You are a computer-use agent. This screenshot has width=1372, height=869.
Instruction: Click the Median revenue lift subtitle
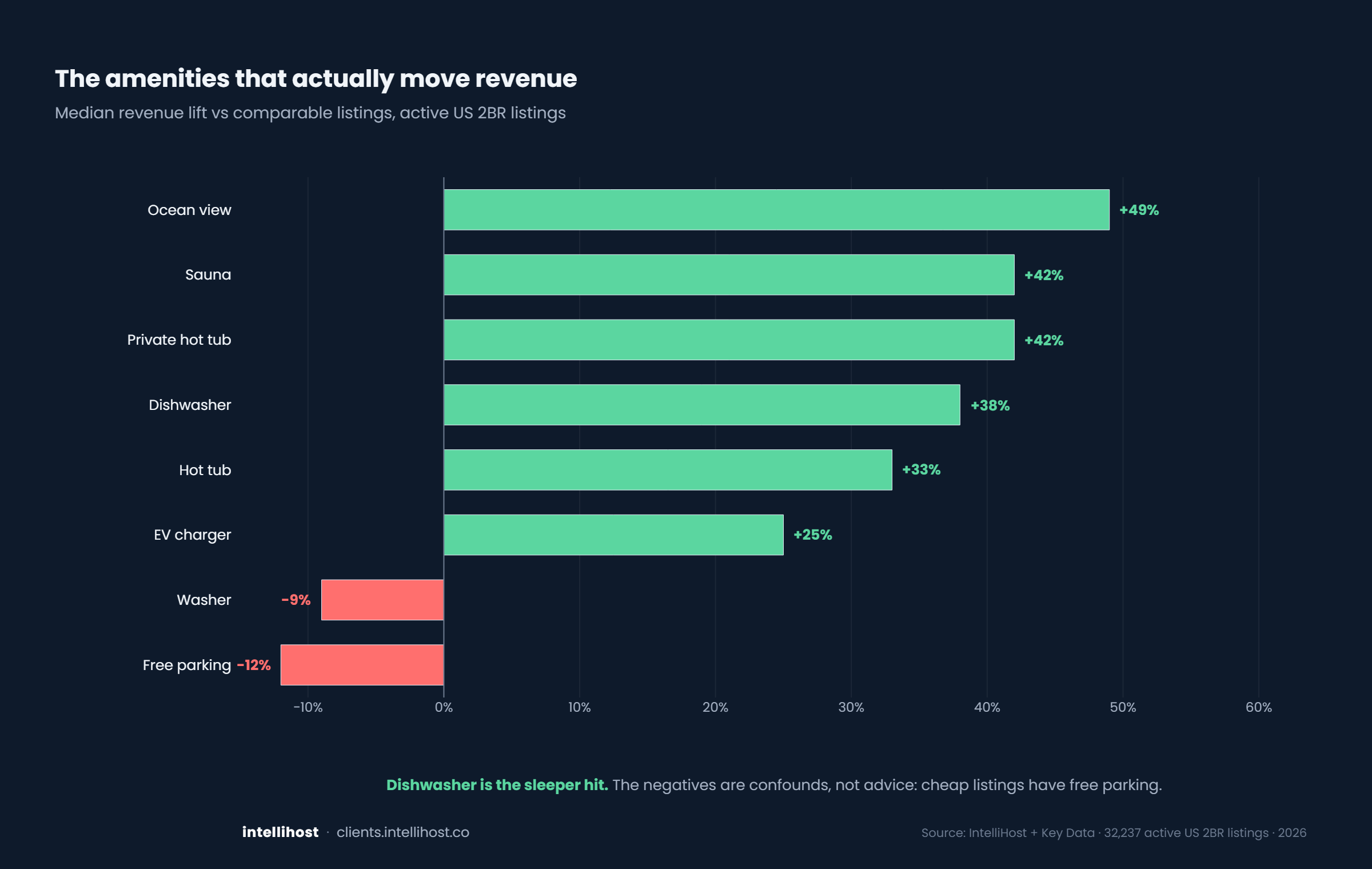(x=310, y=113)
